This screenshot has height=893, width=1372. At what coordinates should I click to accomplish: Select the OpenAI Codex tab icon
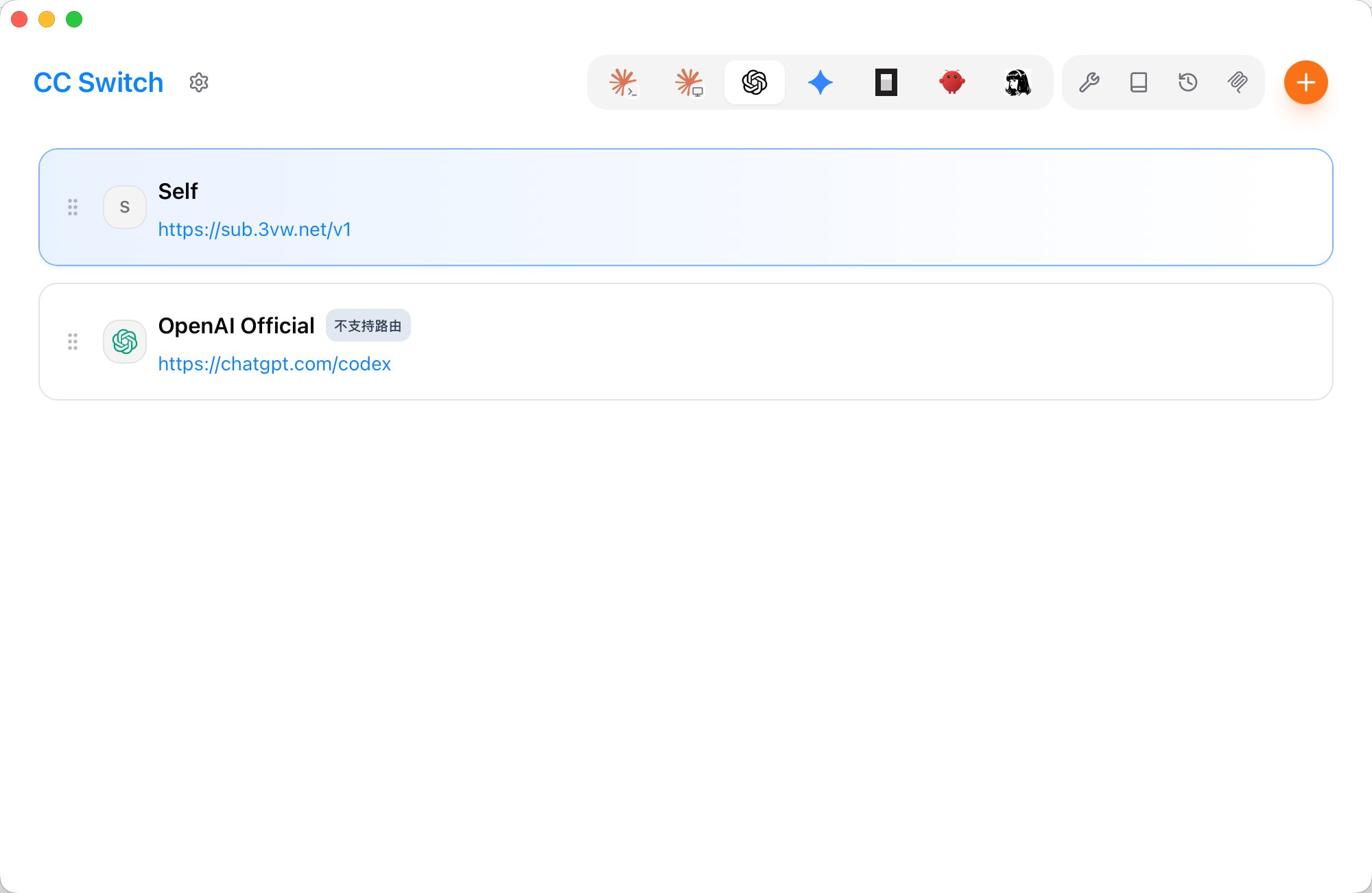click(x=755, y=82)
